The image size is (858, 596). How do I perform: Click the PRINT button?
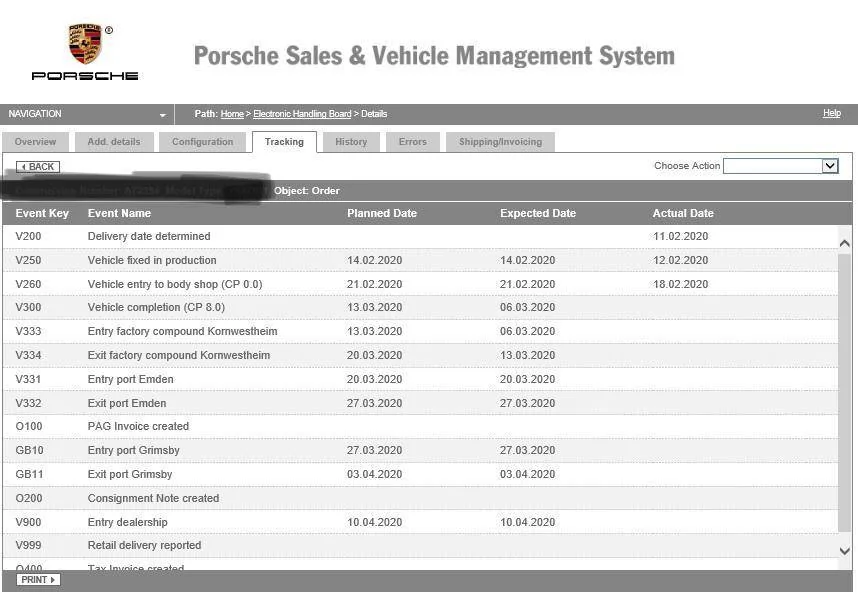[x=38, y=580]
